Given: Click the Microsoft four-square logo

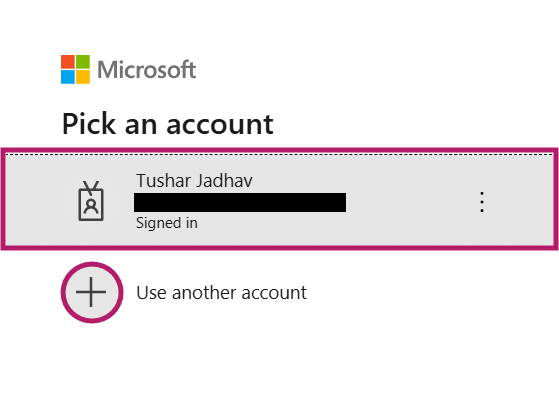Looking at the screenshot, I should coord(75,69).
